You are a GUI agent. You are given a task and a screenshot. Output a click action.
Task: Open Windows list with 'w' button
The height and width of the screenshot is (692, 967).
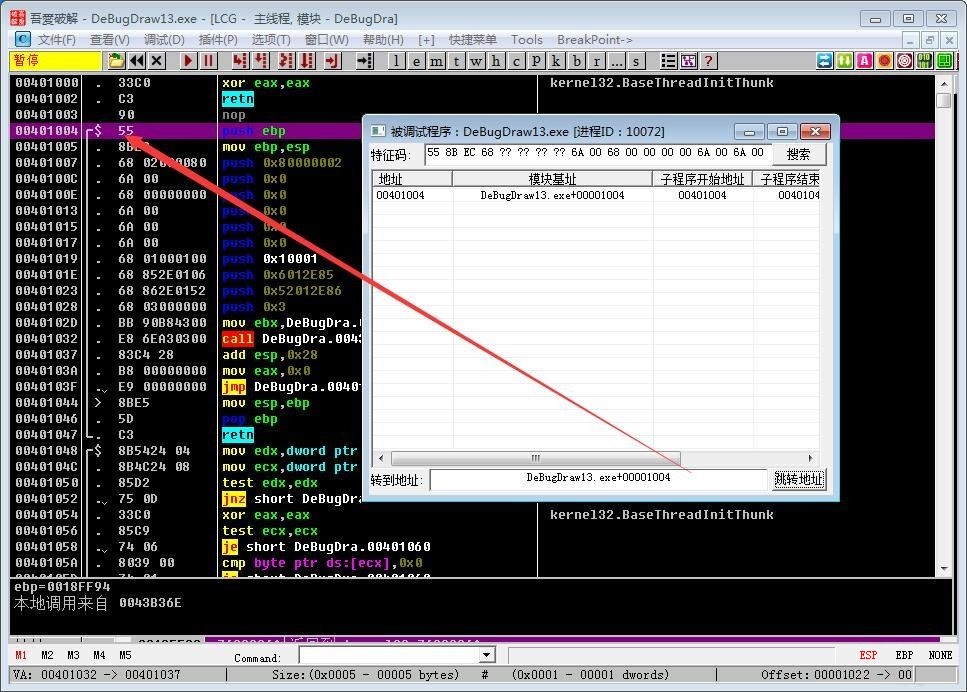tap(476, 61)
